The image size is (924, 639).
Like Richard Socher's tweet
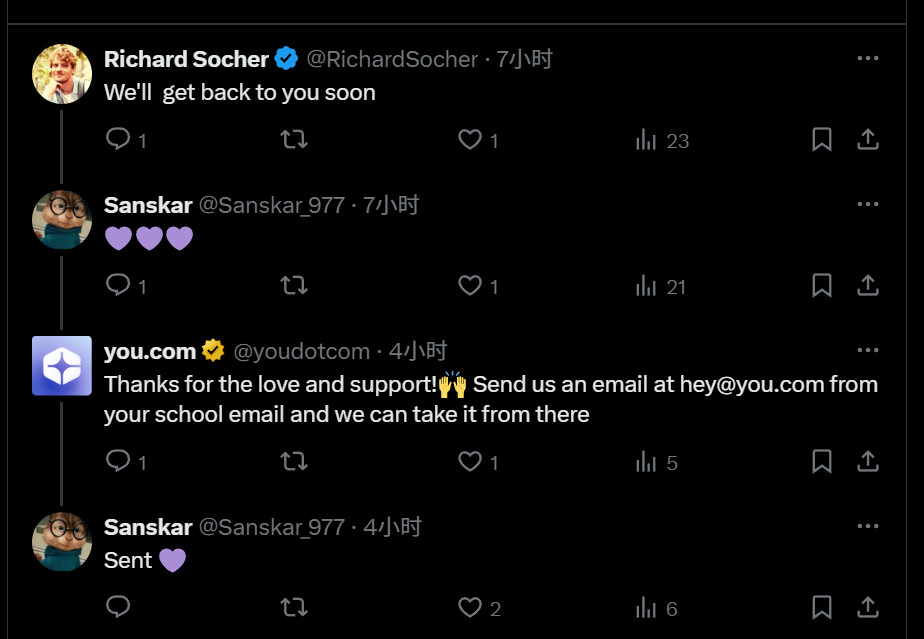(x=470, y=140)
